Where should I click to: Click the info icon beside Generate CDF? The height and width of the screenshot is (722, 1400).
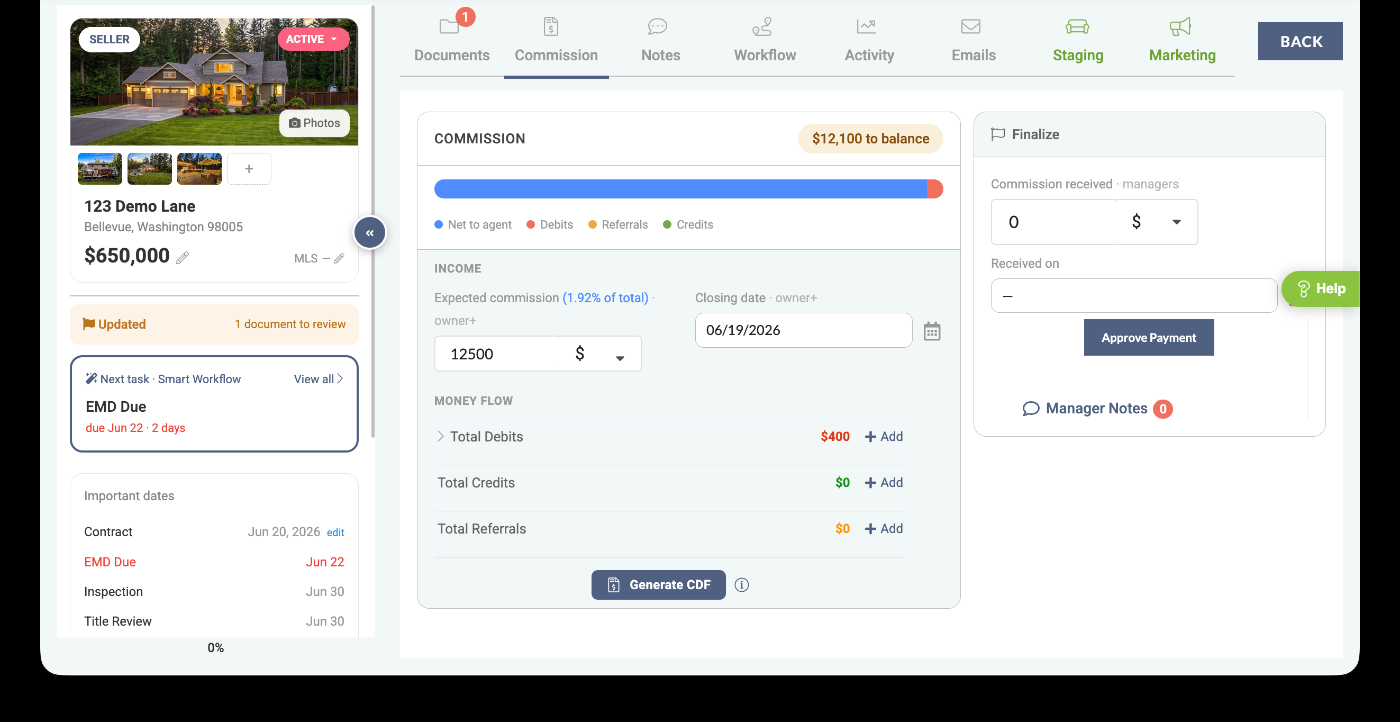coord(742,585)
